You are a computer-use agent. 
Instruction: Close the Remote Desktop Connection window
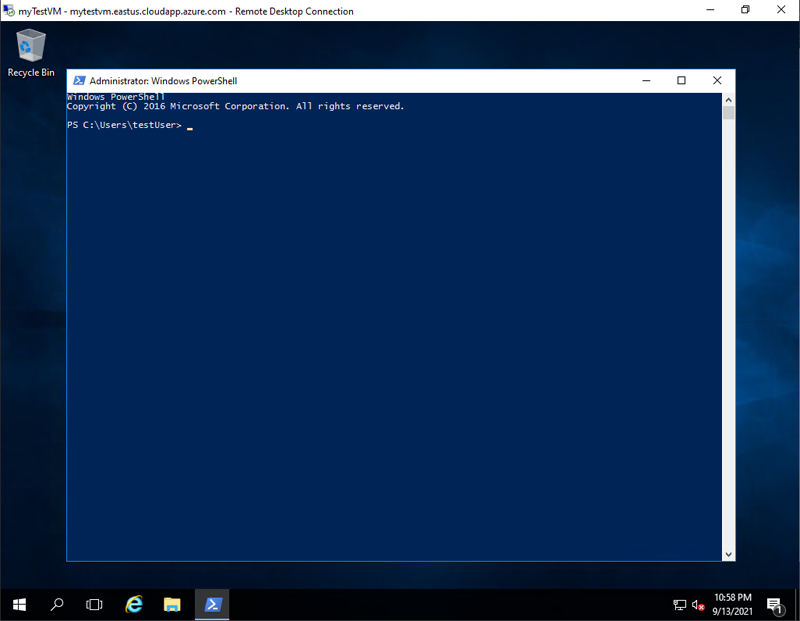coord(781,10)
